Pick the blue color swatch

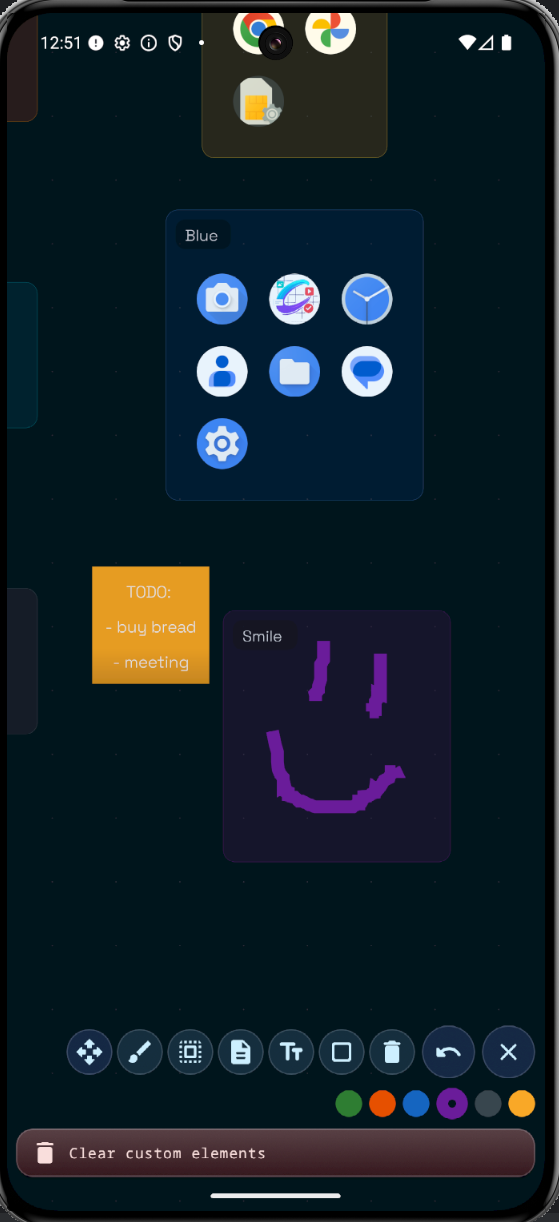click(x=416, y=1104)
